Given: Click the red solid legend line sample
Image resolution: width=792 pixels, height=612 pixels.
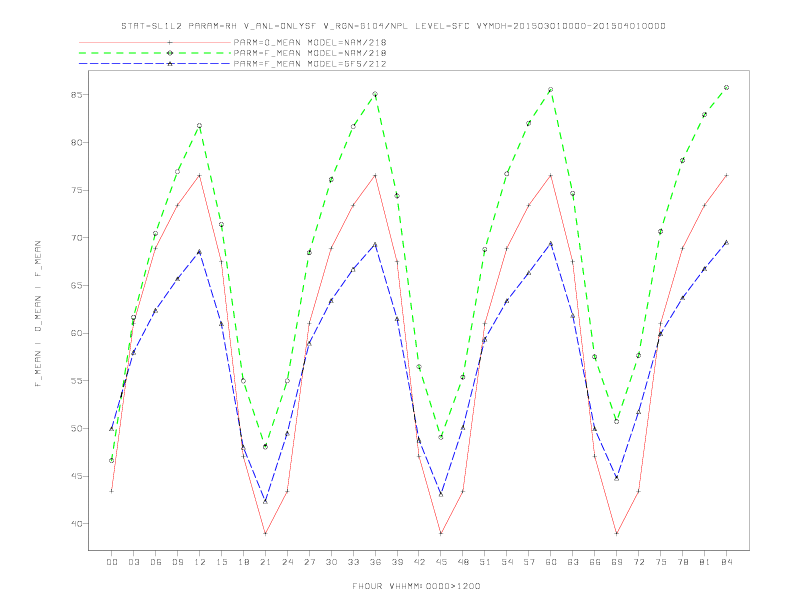Looking at the screenshot, I should tap(155, 42).
